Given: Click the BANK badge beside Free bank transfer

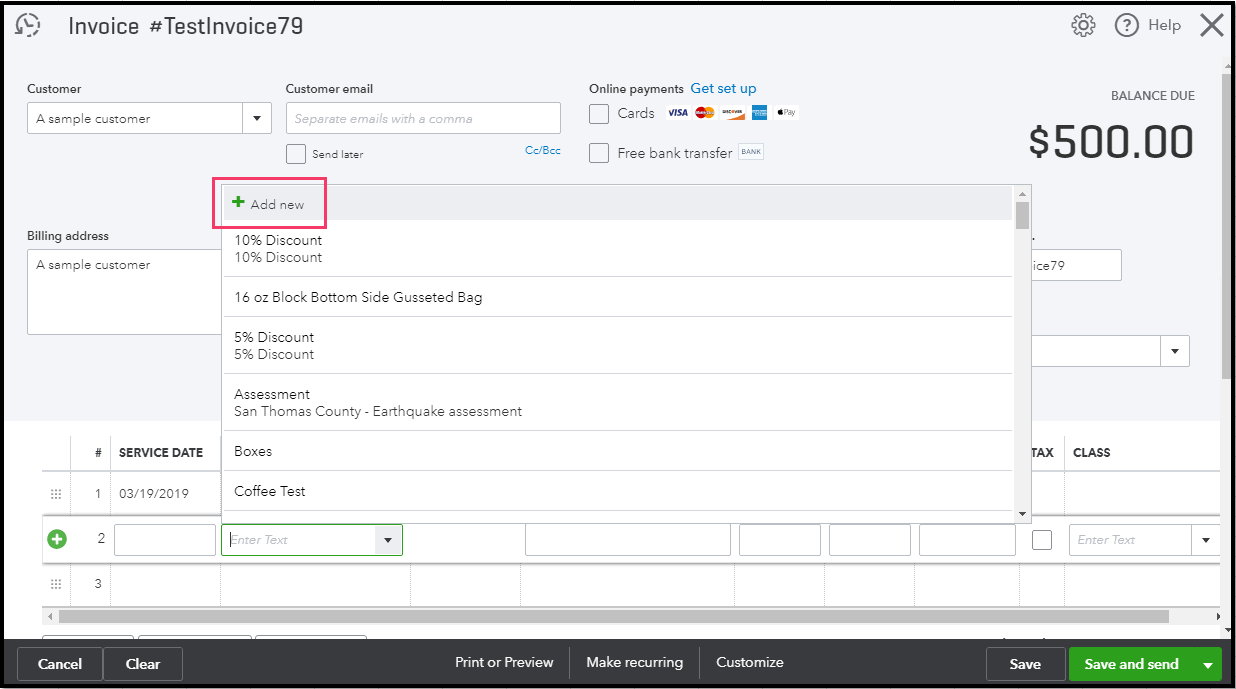Looking at the screenshot, I should pyautogui.click(x=751, y=152).
